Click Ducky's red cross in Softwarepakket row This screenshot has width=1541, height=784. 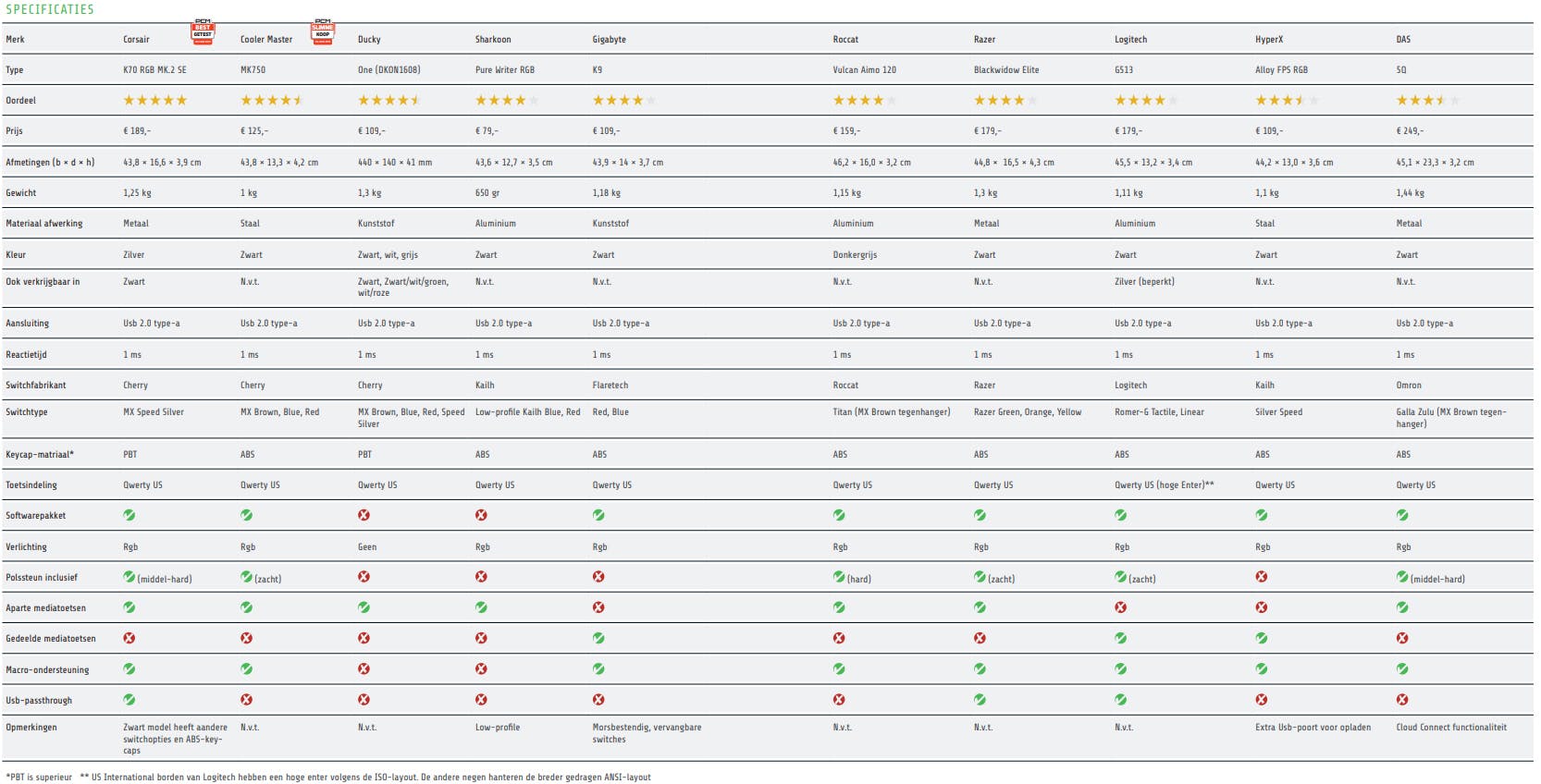(364, 515)
